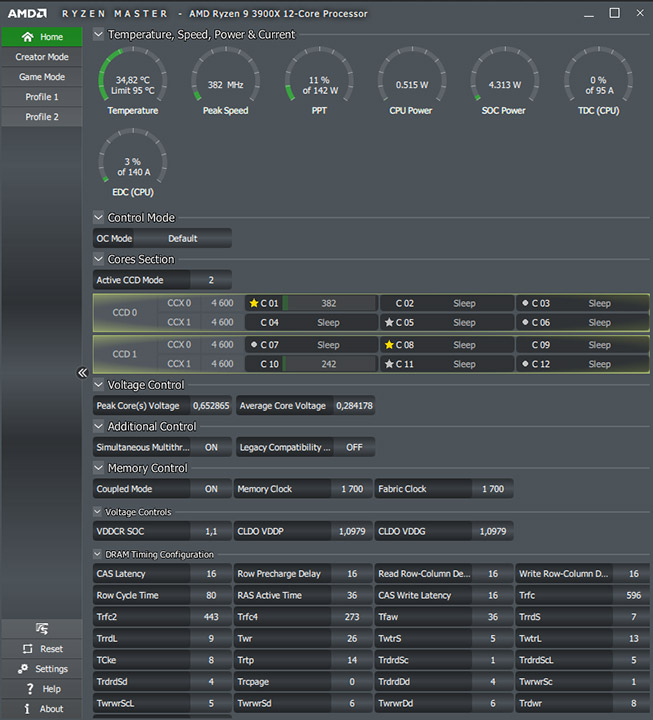This screenshot has width=653, height=720.
Task: Select the CCD 0 block label
Action: [125, 312]
